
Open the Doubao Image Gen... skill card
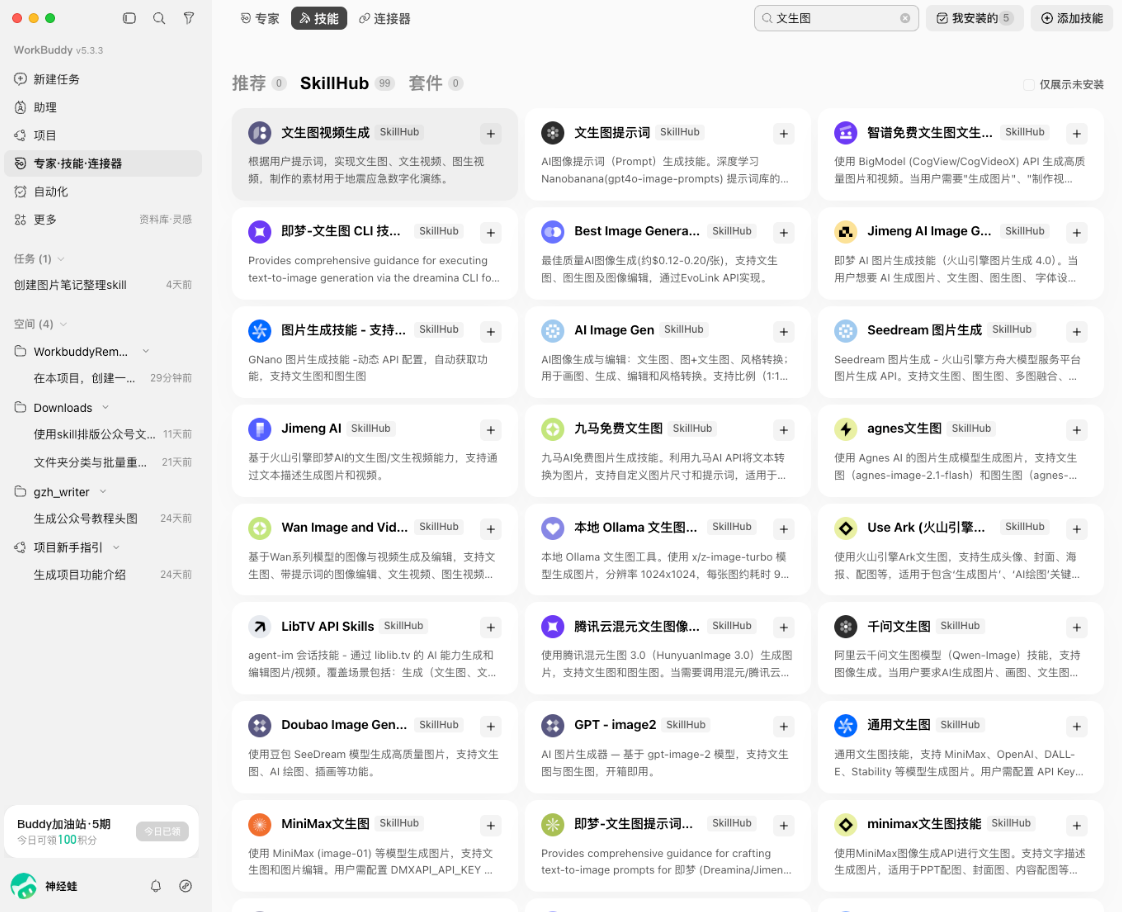pos(374,747)
